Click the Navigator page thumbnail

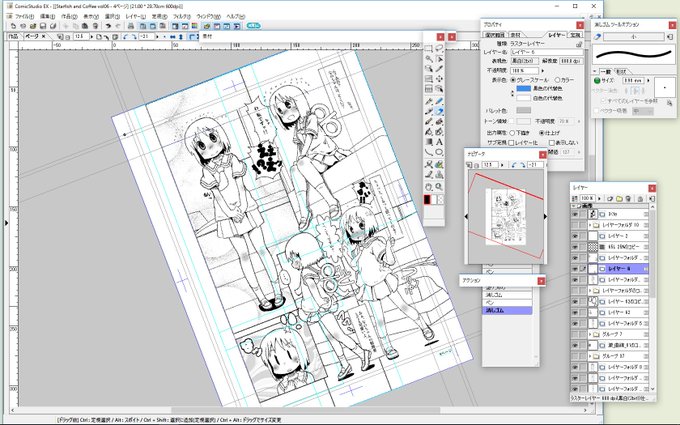(x=505, y=216)
